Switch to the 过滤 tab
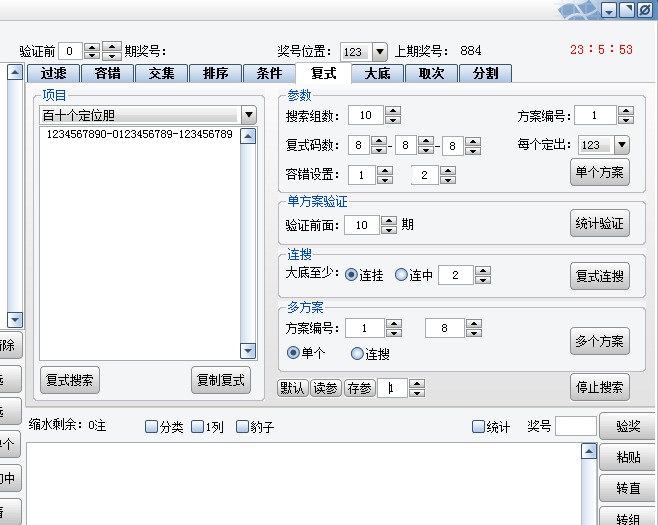This screenshot has width=658, height=525. [x=53, y=73]
